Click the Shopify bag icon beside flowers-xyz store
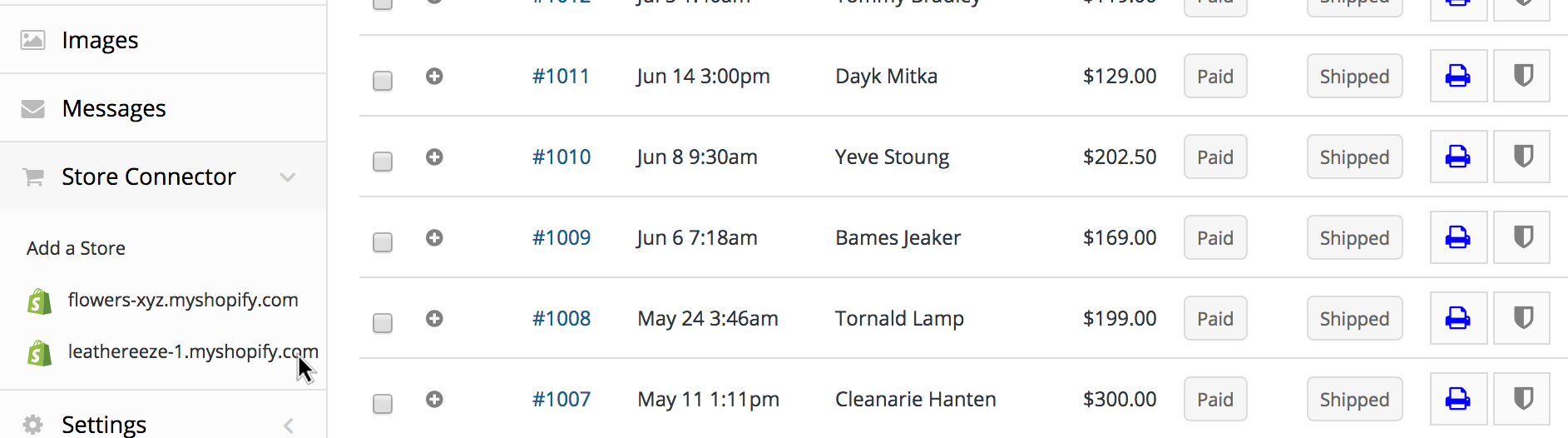This screenshot has width=1568, height=438. [40, 301]
